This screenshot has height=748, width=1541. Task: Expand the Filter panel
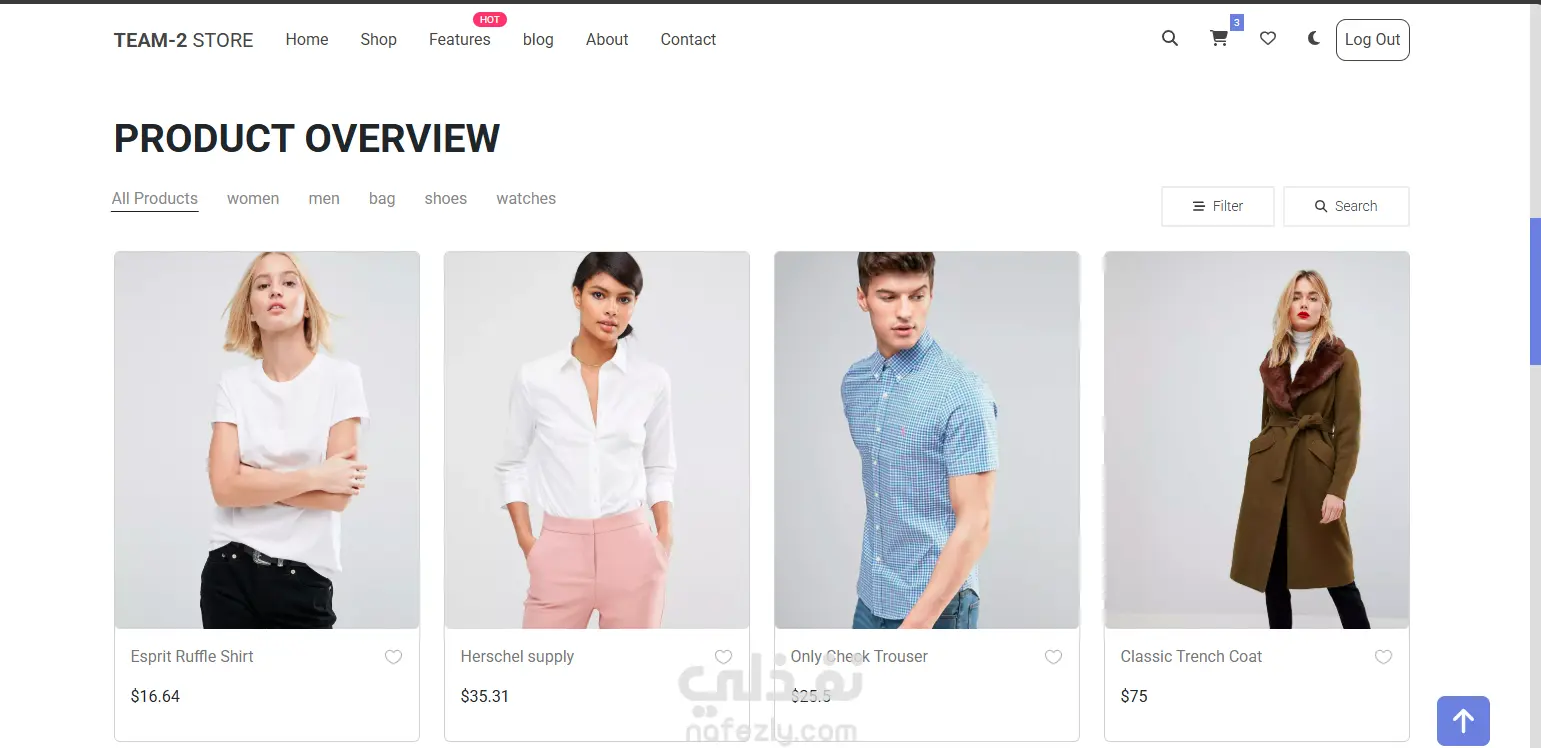point(1217,206)
